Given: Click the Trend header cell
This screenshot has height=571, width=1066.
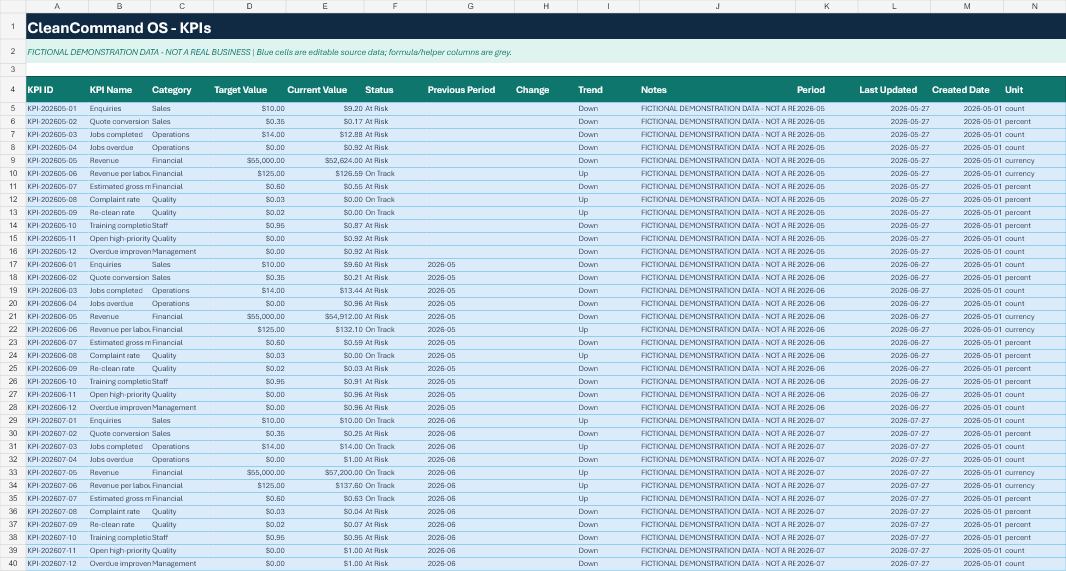Looking at the screenshot, I should click(x=608, y=90).
